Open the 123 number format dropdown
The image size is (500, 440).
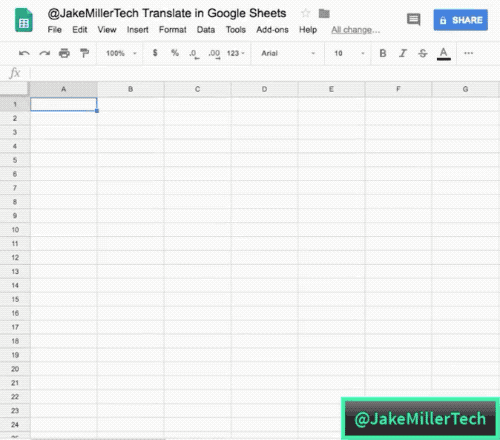coord(236,53)
